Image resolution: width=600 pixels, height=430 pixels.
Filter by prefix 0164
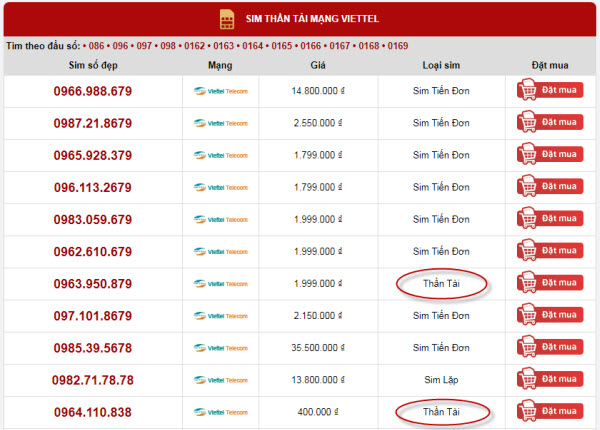(253, 46)
